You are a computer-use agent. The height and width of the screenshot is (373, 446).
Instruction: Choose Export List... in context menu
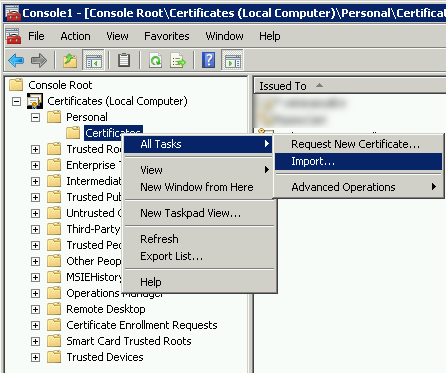coord(199,256)
